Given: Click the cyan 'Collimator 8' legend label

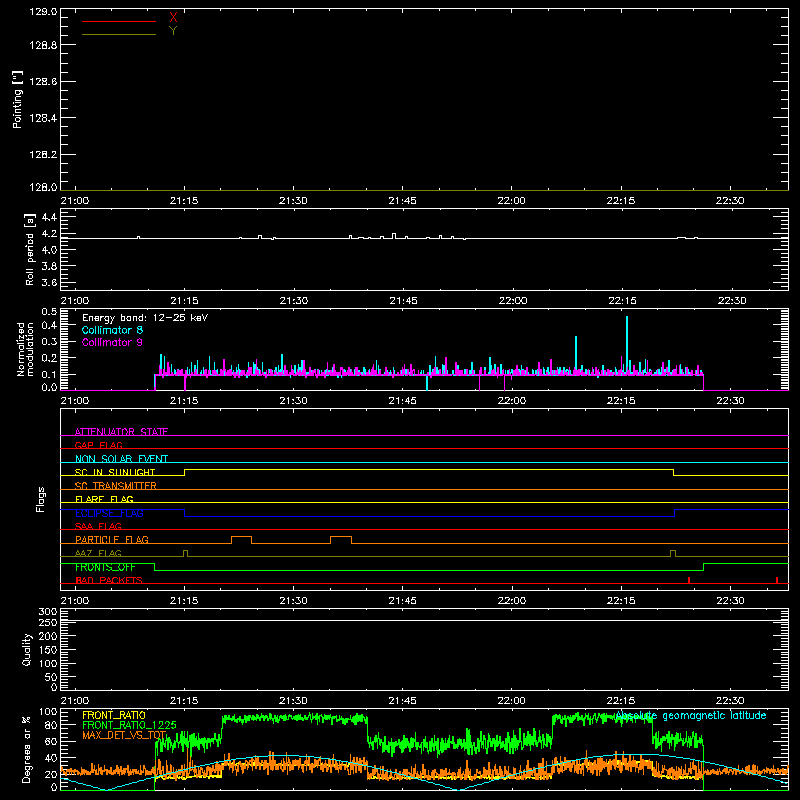Looking at the screenshot, I should pyautogui.click(x=112, y=330).
